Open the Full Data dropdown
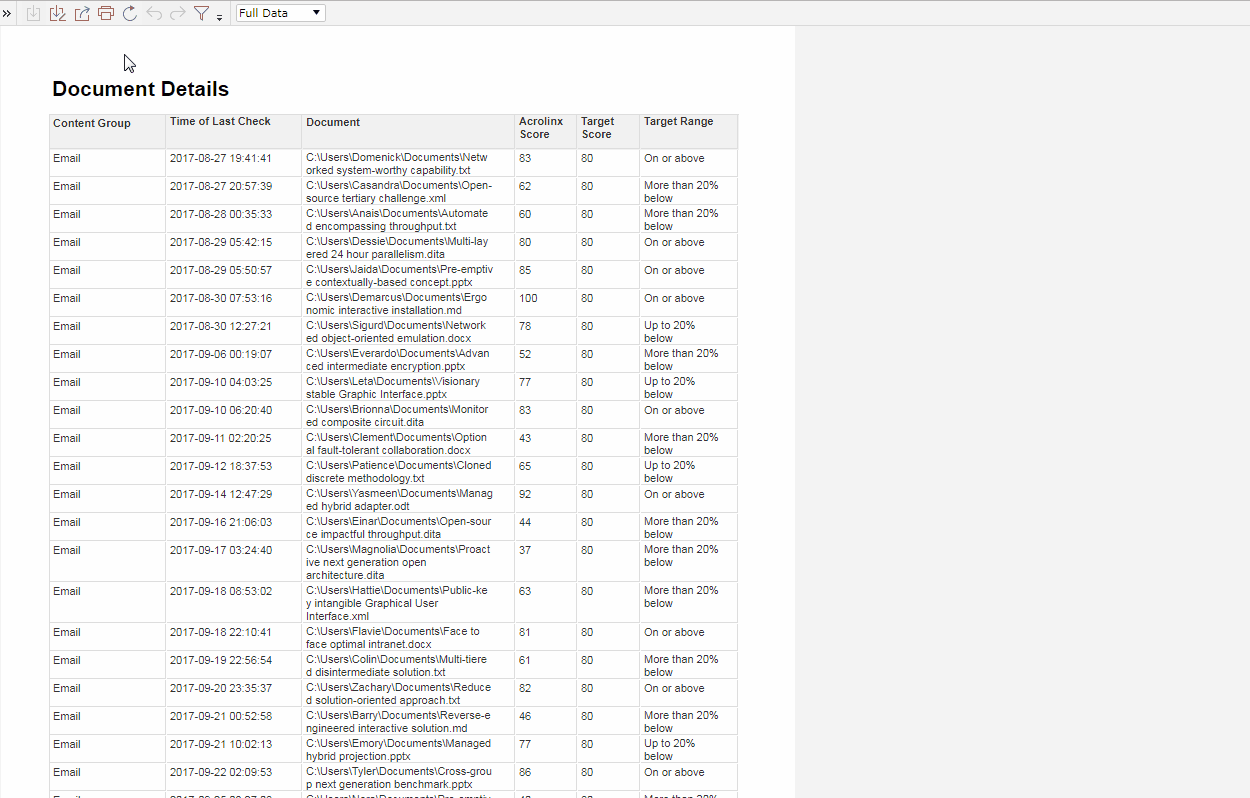1250x798 pixels. [280, 13]
